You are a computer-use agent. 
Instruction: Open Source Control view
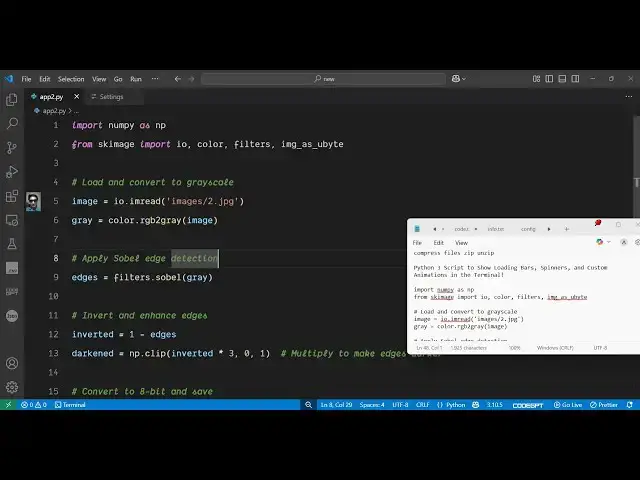coord(12,147)
